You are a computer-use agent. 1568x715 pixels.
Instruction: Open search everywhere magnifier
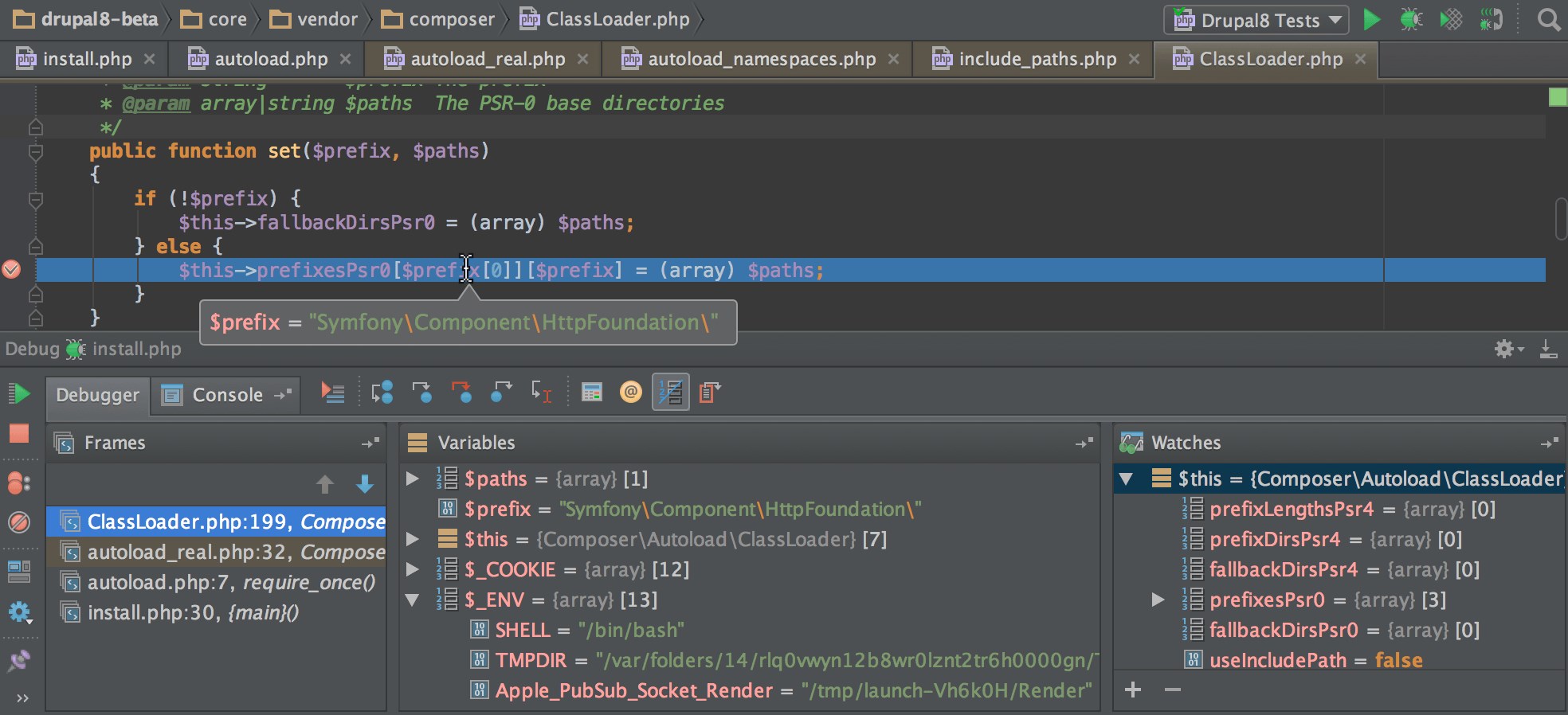pos(1548,19)
